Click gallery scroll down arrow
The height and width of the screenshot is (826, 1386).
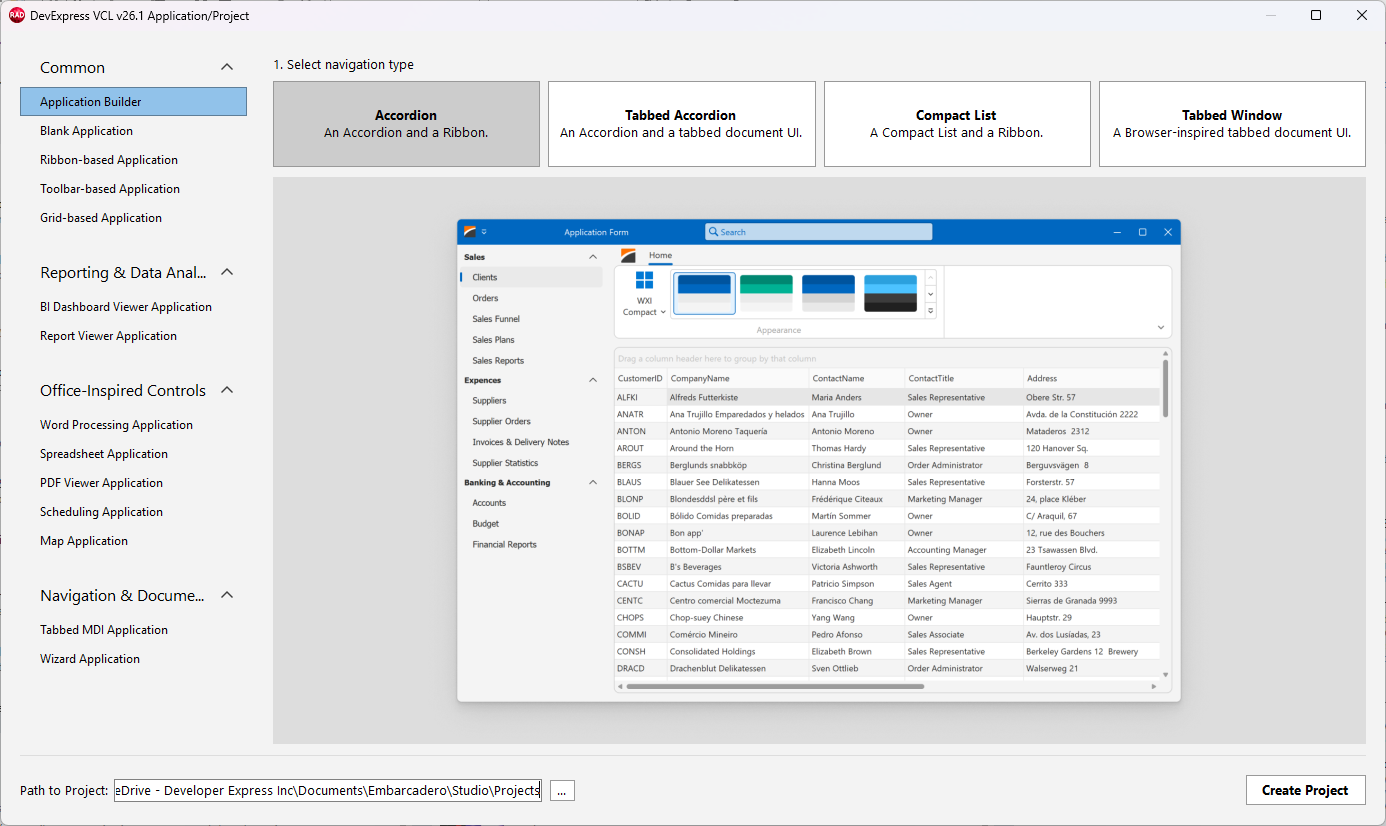click(x=931, y=294)
